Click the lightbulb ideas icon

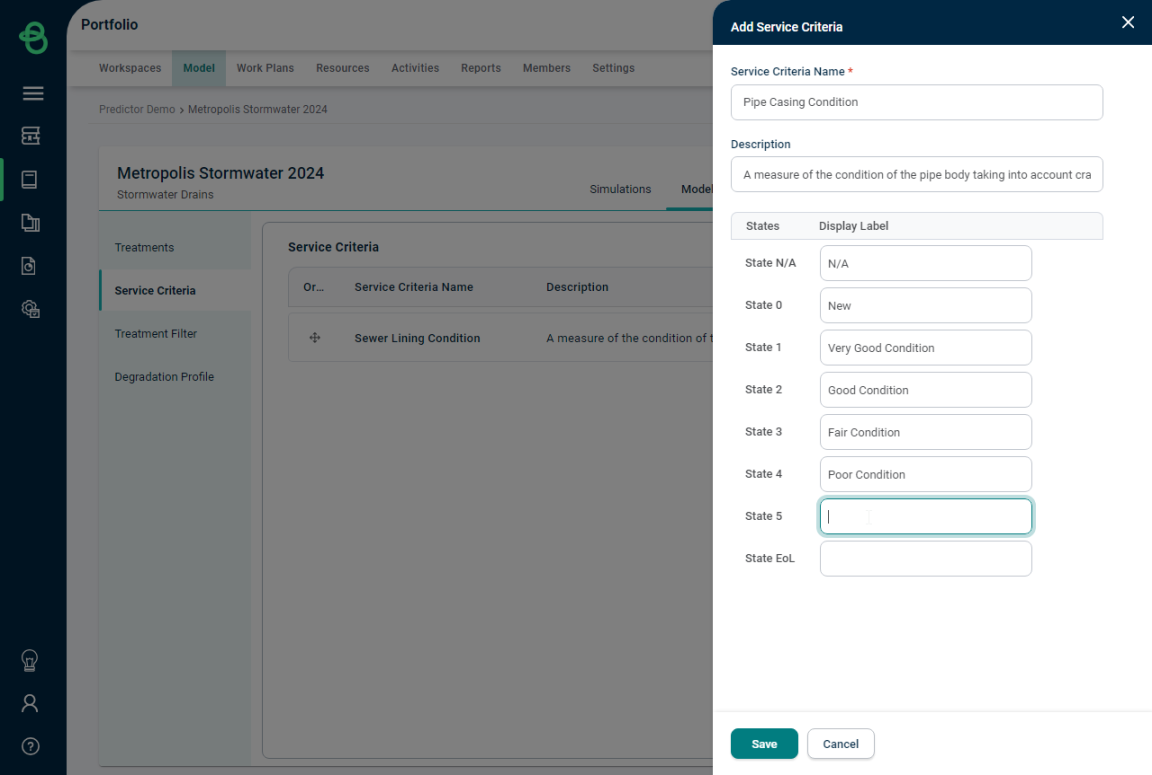click(29, 660)
